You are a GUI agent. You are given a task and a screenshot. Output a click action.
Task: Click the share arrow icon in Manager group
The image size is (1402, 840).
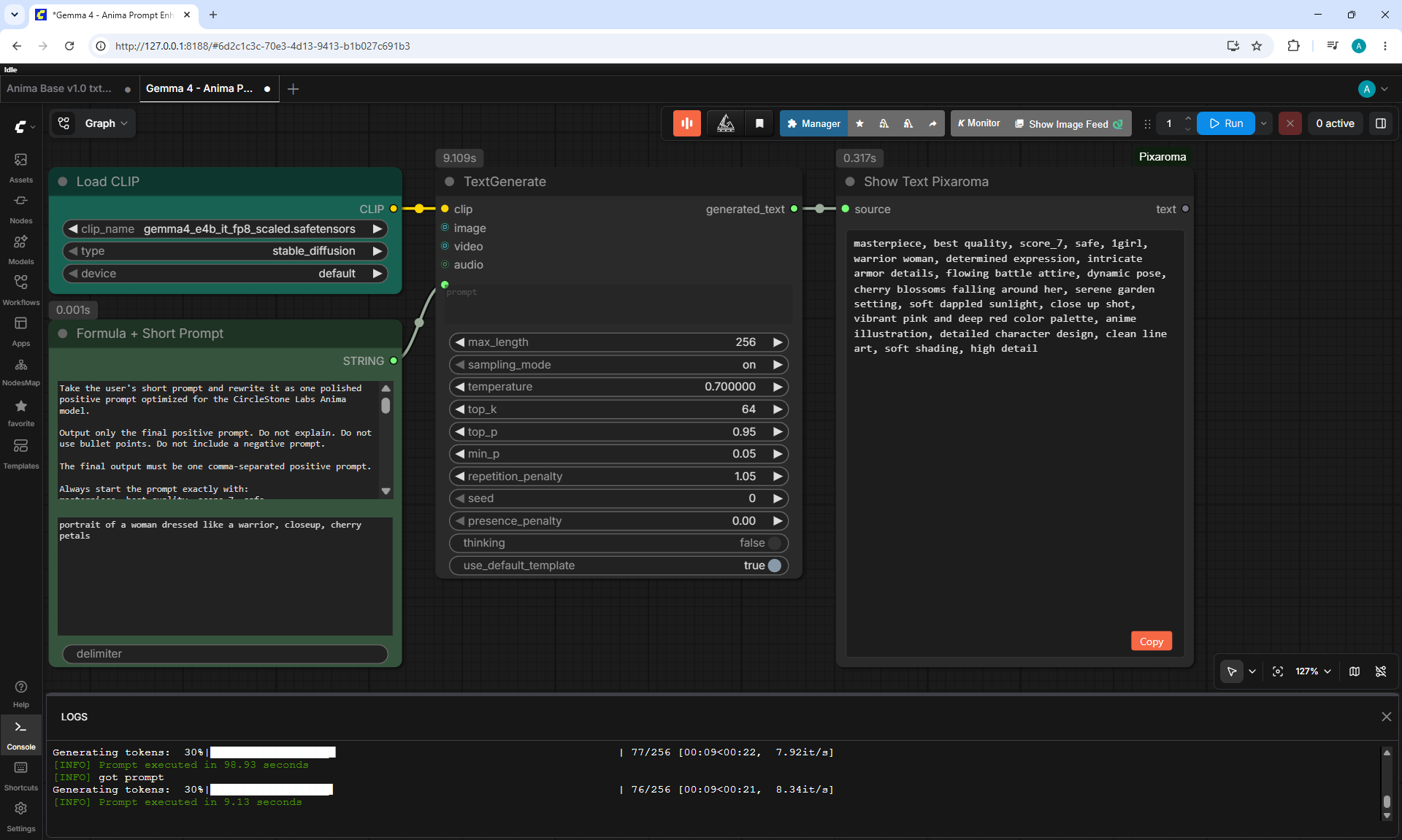(x=932, y=123)
